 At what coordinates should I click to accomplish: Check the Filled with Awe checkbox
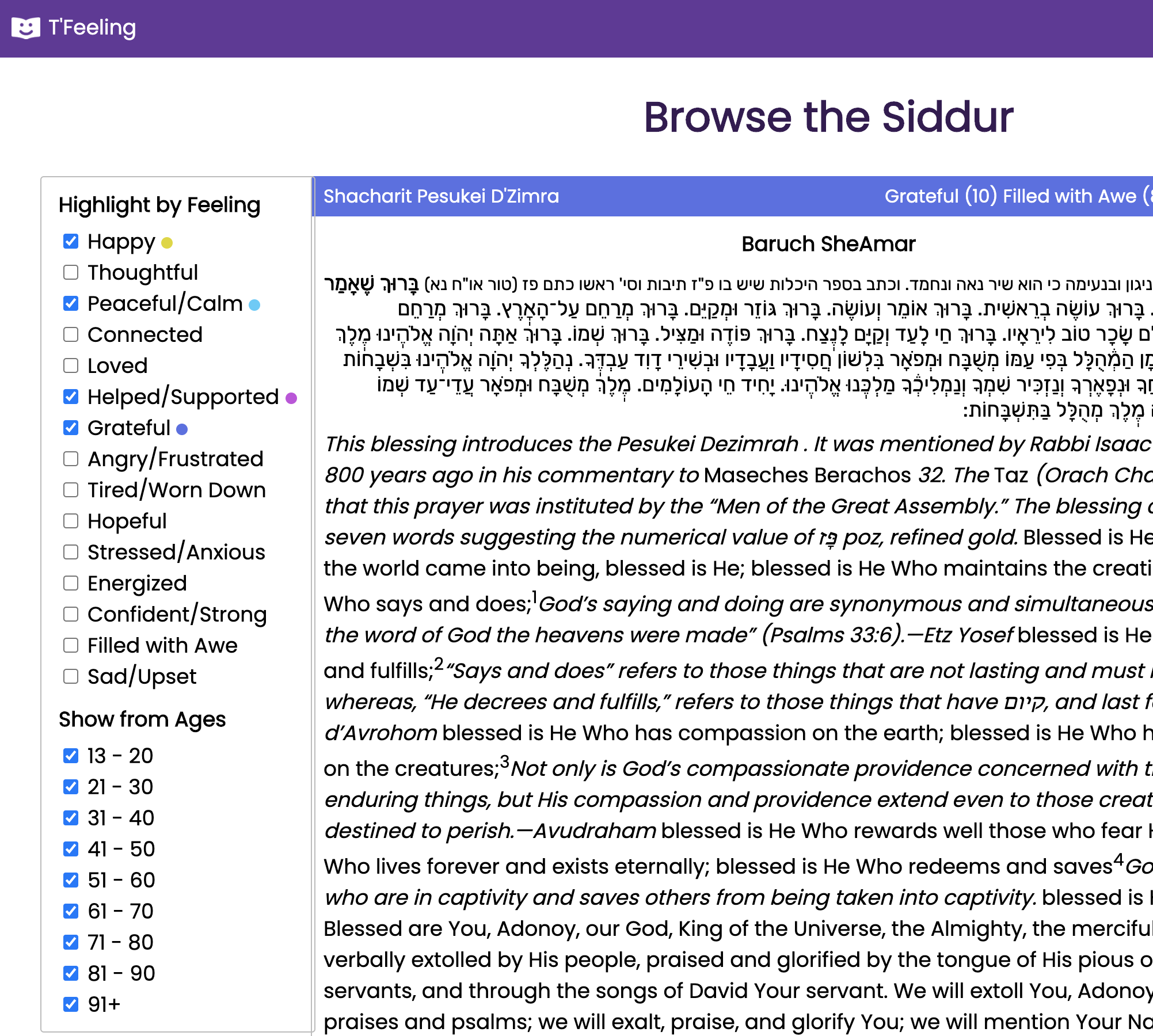(x=71, y=646)
